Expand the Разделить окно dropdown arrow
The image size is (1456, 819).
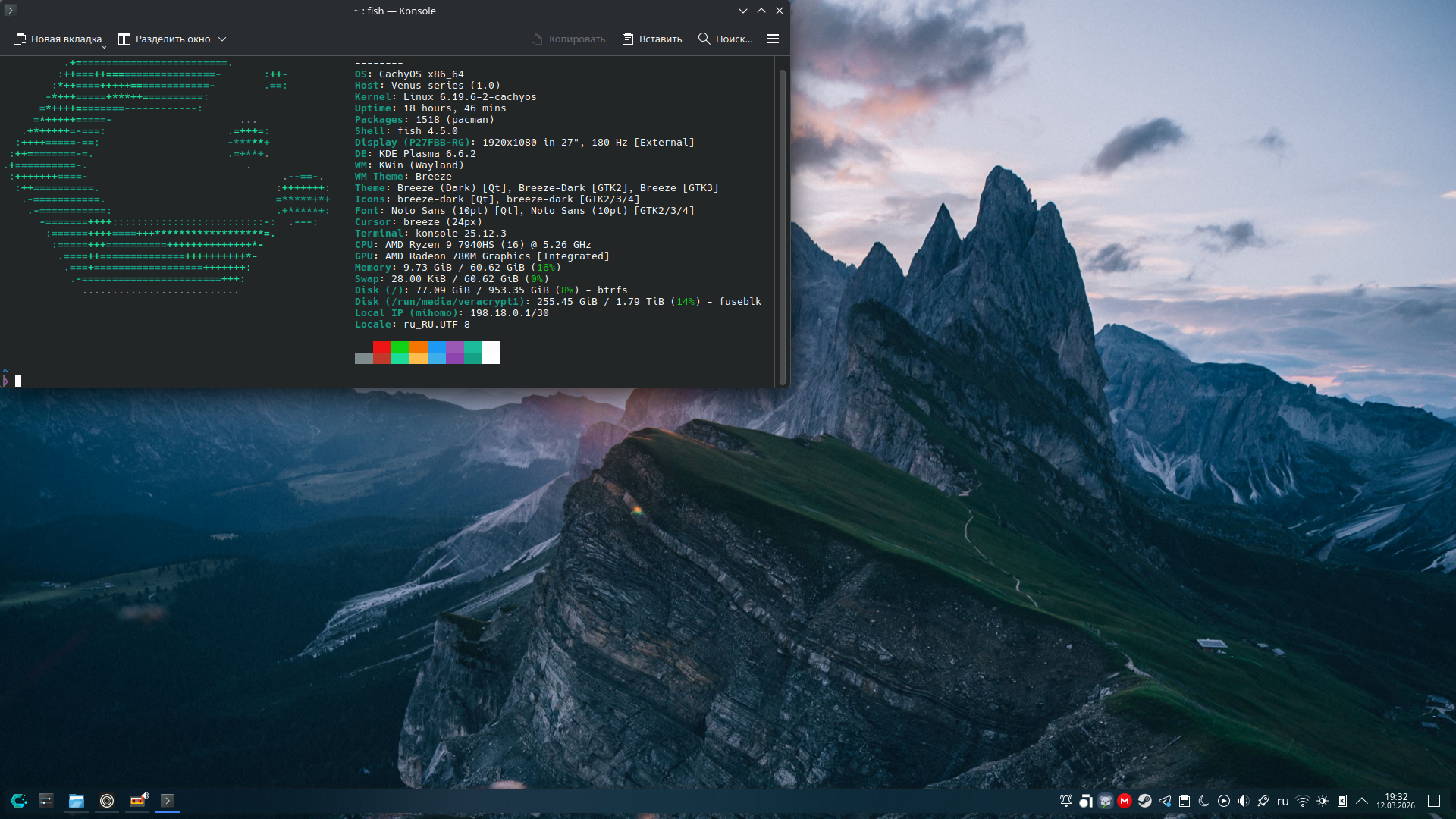pos(222,39)
